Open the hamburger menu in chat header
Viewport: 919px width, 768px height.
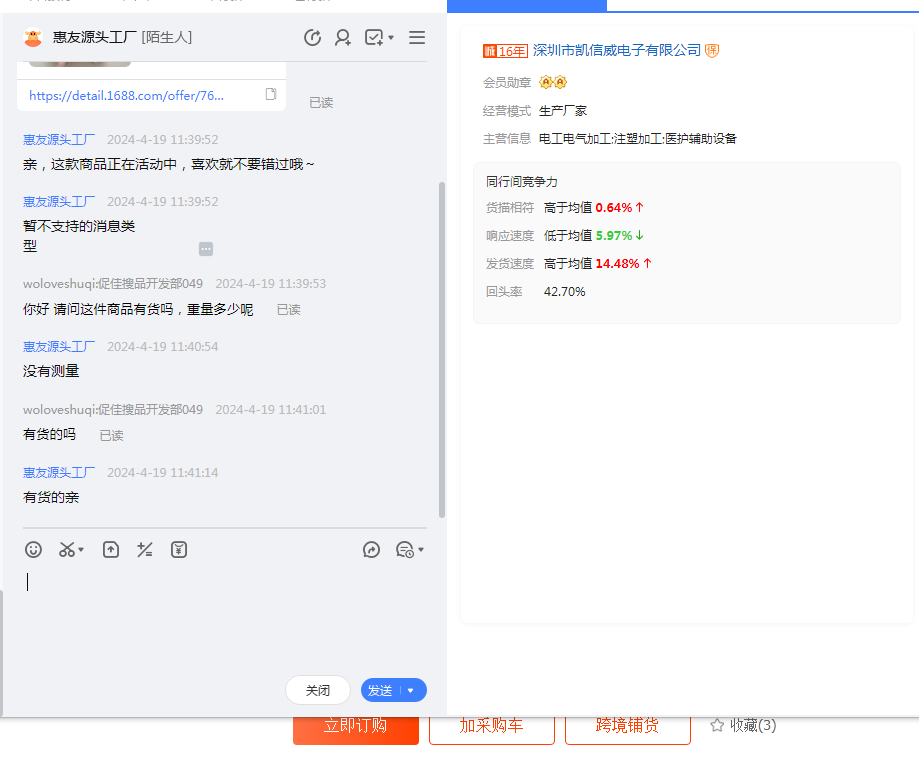pos(417,38)
